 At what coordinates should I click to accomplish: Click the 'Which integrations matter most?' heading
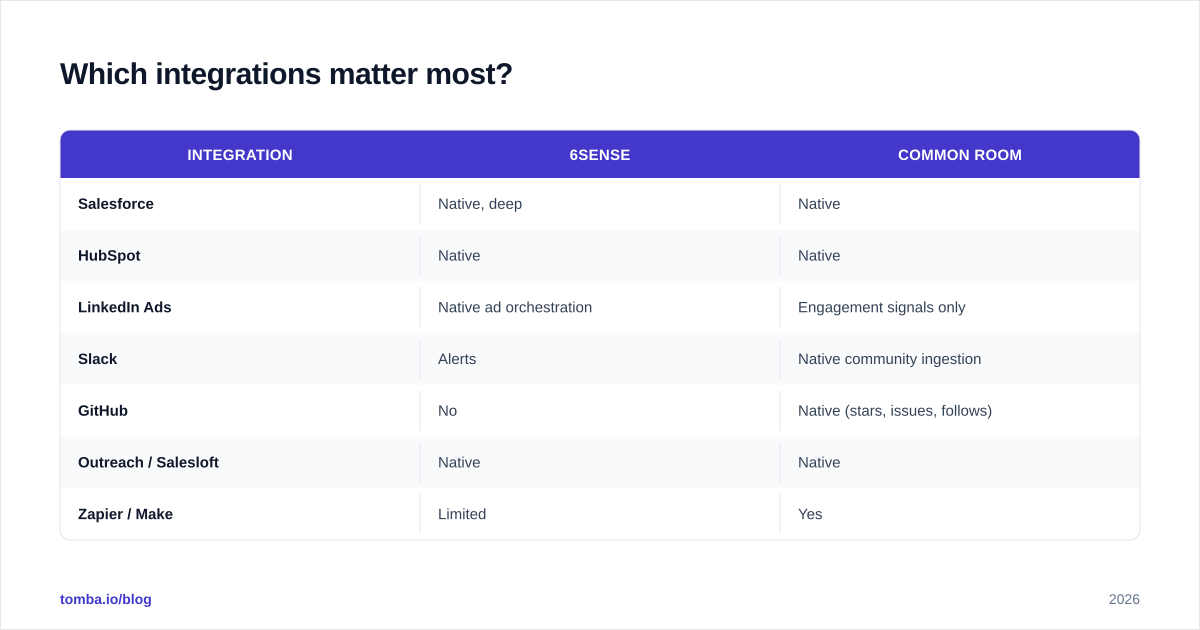click(x=286, y=74)
